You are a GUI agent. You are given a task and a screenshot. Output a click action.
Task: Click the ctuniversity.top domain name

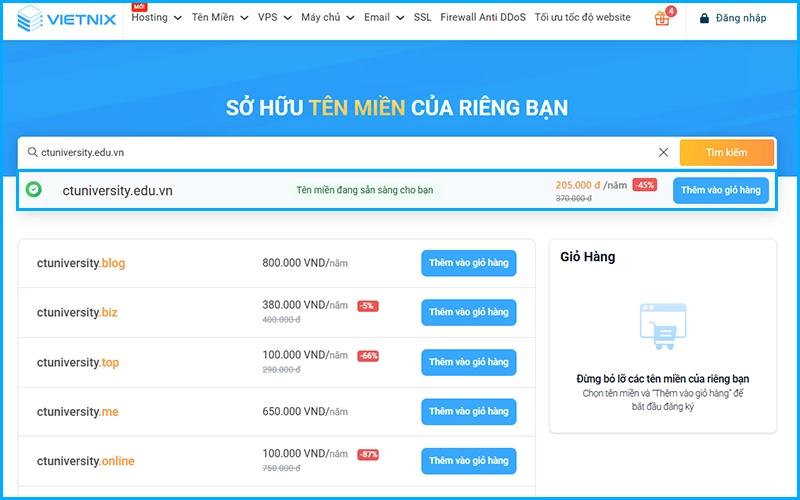tap(78, 362)
